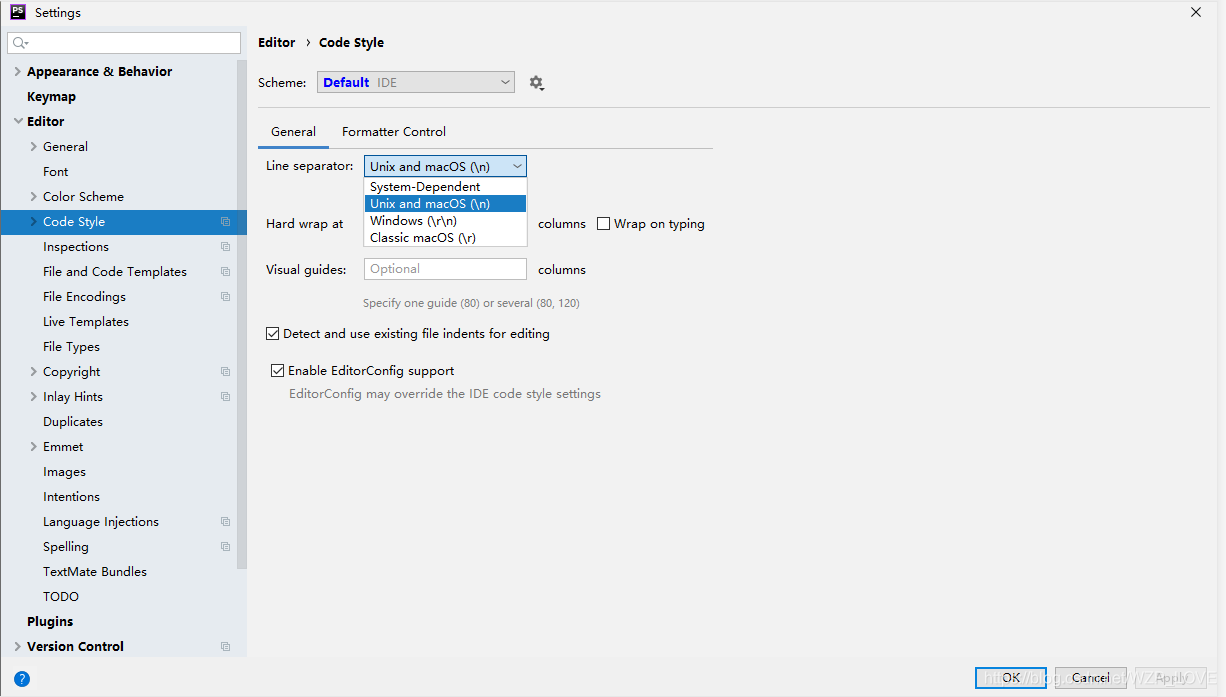
Task: Expand the Color Scheme node
Action: [34, 197]
